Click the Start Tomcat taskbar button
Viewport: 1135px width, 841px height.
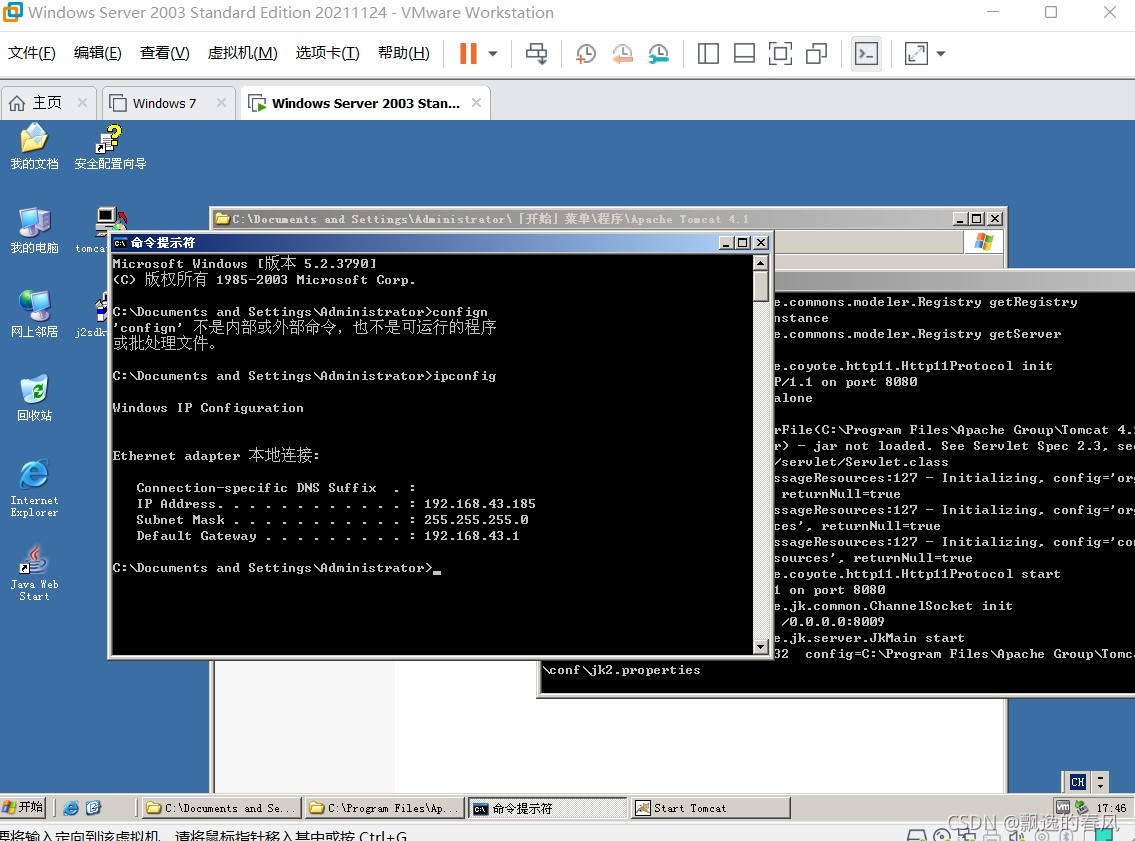pyautogui.click(x=711, y=808)
